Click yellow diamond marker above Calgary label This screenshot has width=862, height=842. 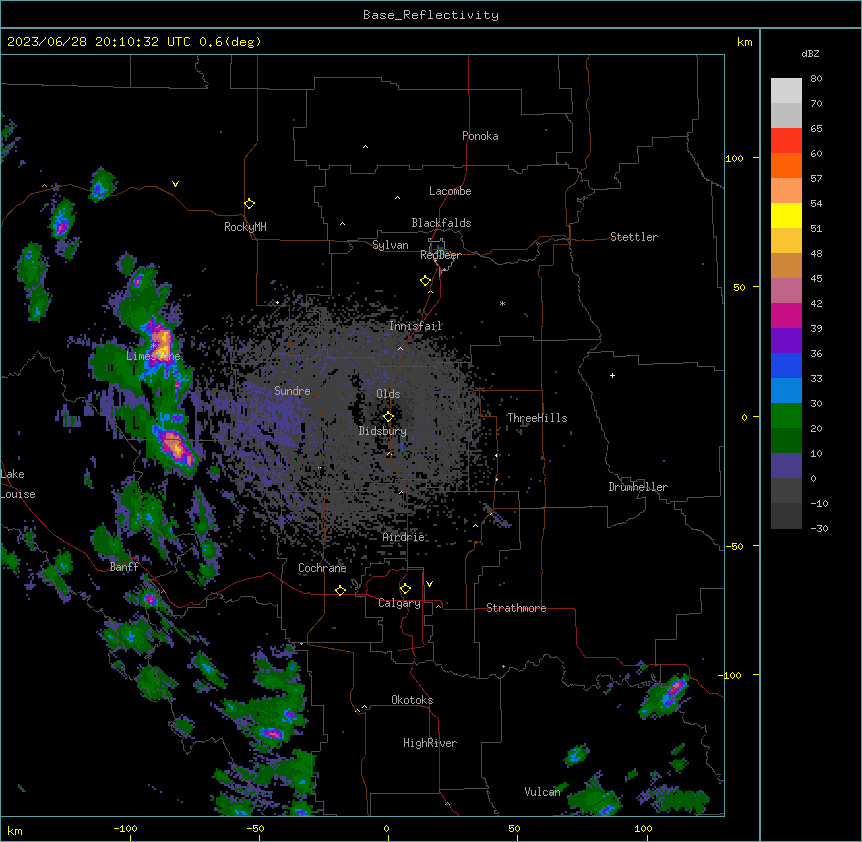pos(405,589)
